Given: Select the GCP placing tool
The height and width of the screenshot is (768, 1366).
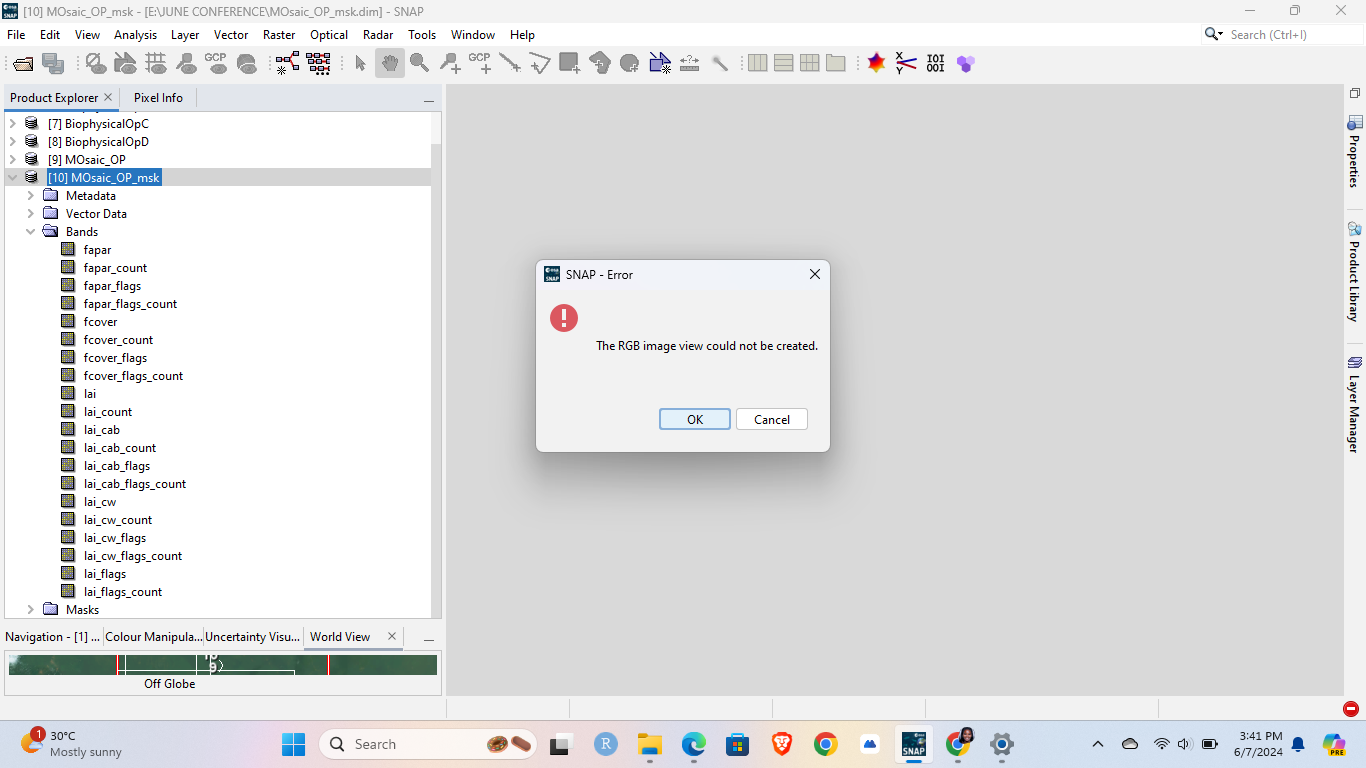Looking at the screenshot, I should pos(478,62).
